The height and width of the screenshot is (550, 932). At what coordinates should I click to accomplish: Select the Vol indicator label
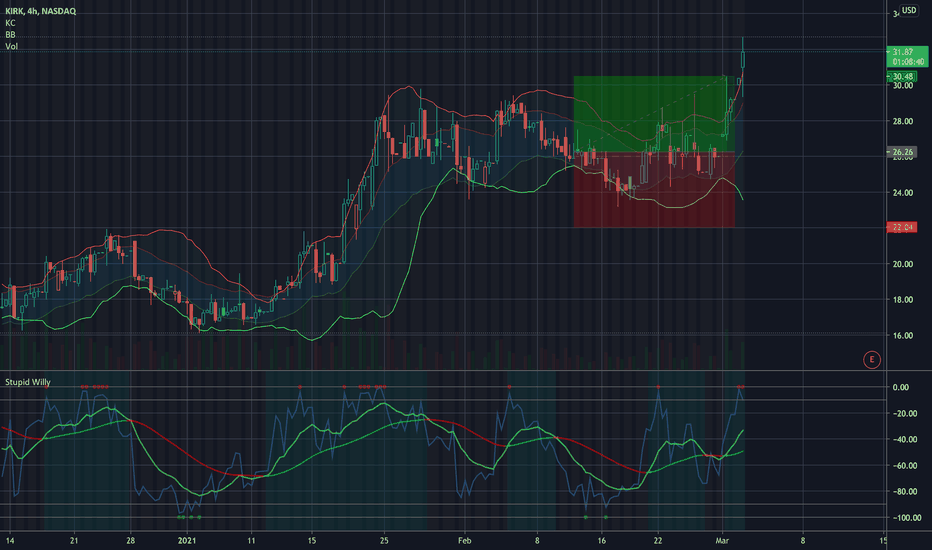pyautogui.click(x=11, y=46)
